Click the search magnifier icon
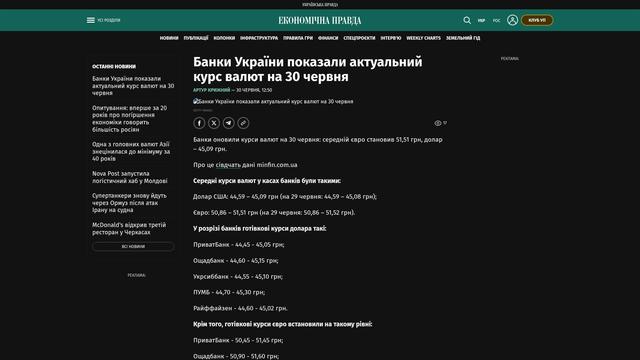Viewport: 640px width, 360px height. pyautogui.click(x=467, y=20)
